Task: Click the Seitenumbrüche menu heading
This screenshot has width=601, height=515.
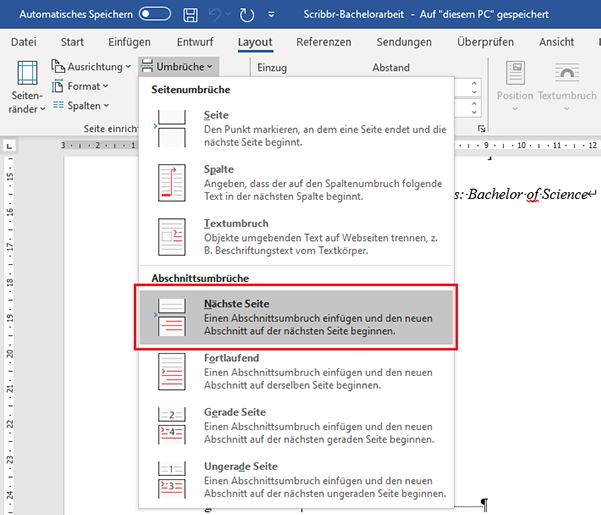Action: [x=191, y=89]
